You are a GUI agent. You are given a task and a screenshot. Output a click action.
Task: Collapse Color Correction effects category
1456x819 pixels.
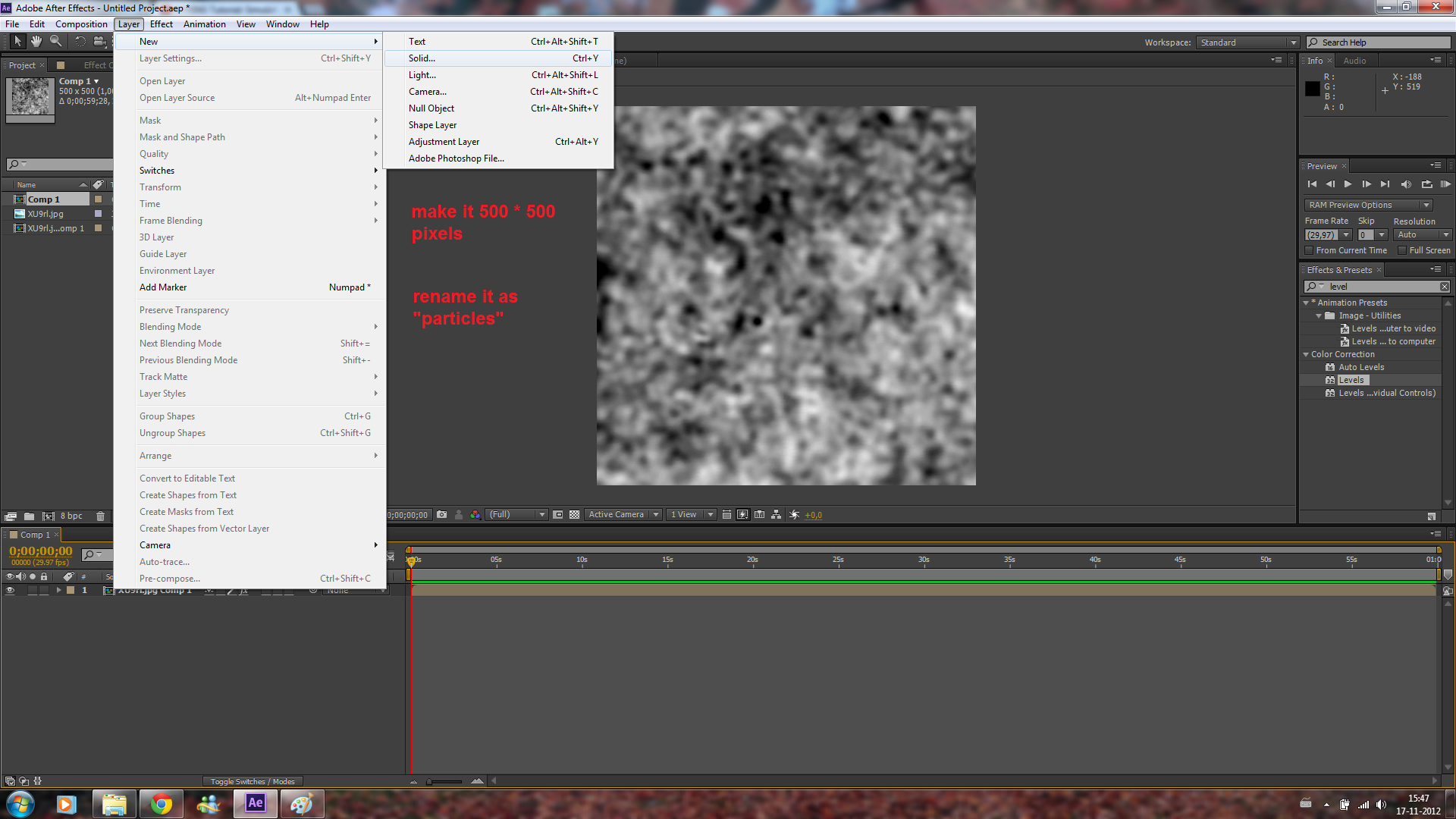(1306, 354)
